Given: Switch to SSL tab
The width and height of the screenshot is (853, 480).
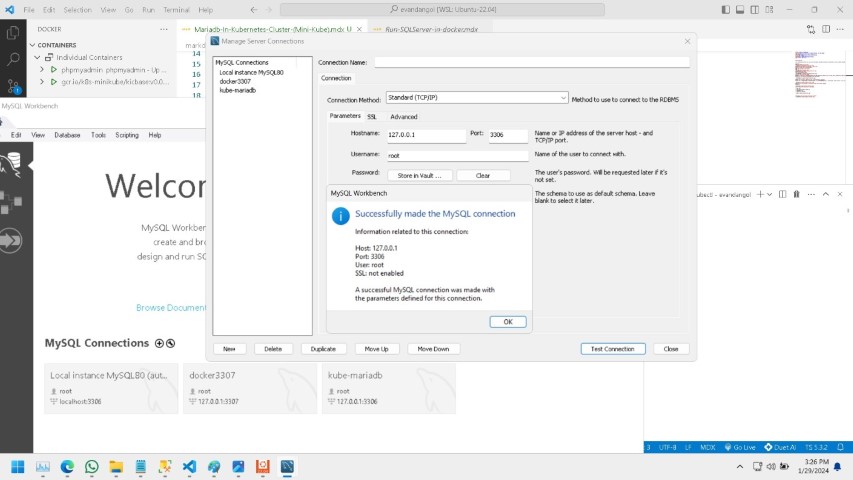Looking at the screenshot, I should [x=372, y=116].
